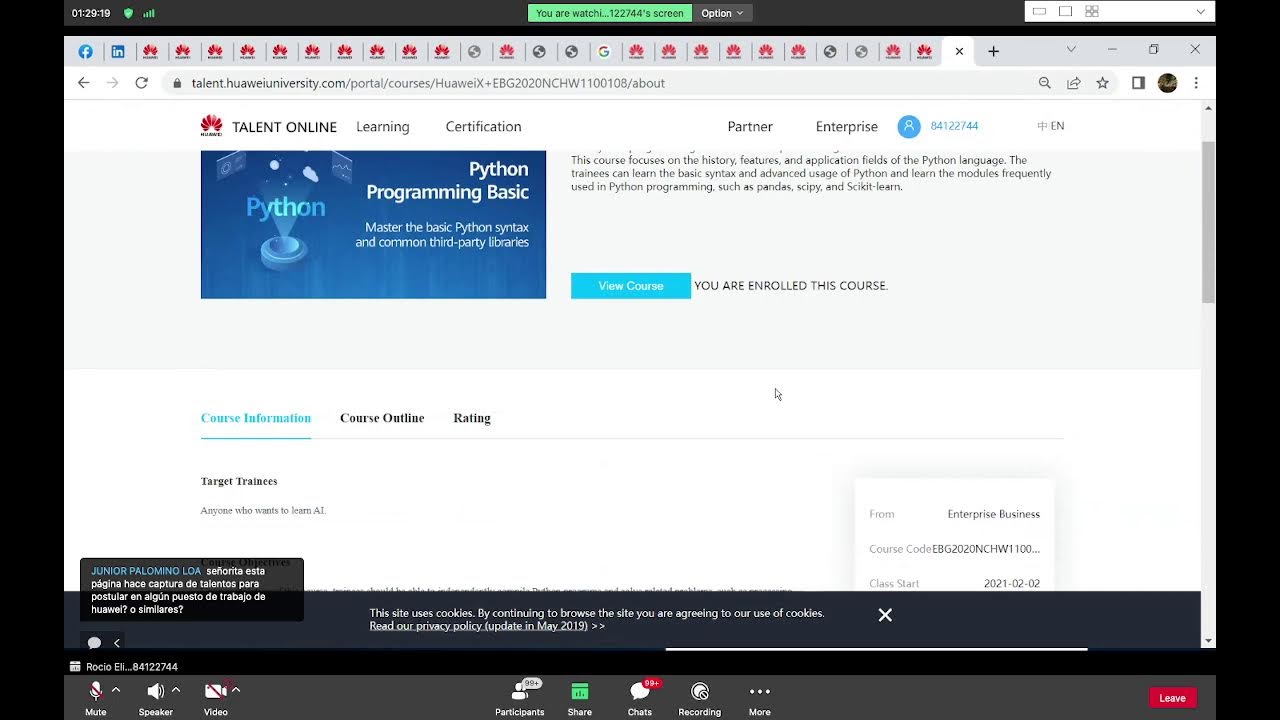Start video in Zoom
1280x720 pixels.
(216, 698)
